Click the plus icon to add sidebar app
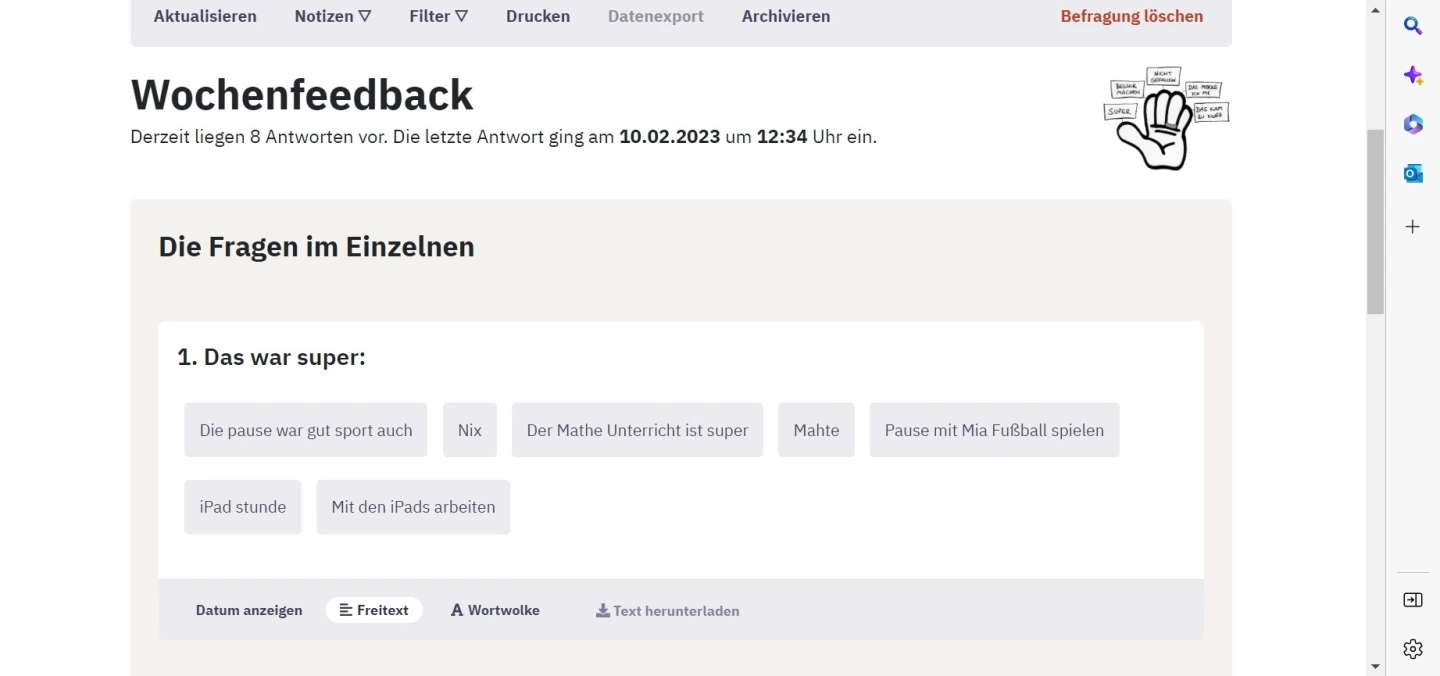Viewport: 1440px width, 676px height. pyautogui.click(x=1412, y=227)
